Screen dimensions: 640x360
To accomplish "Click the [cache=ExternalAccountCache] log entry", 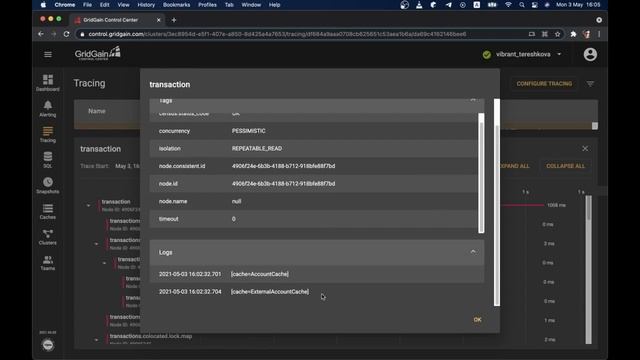I will (270, 292).
